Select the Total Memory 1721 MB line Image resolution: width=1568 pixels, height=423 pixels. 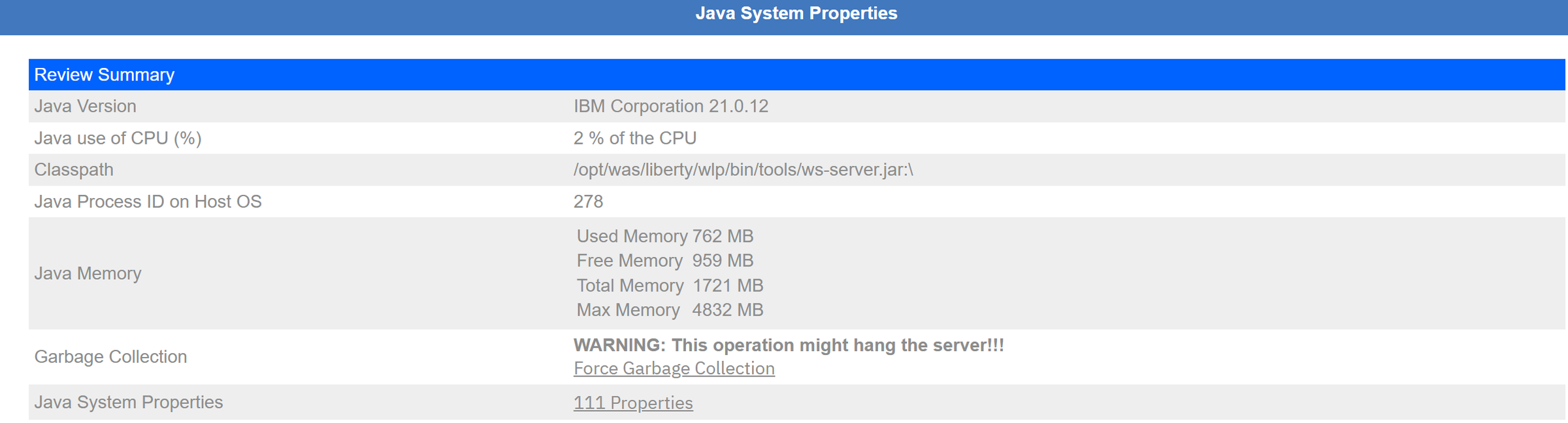pos(670,286)
